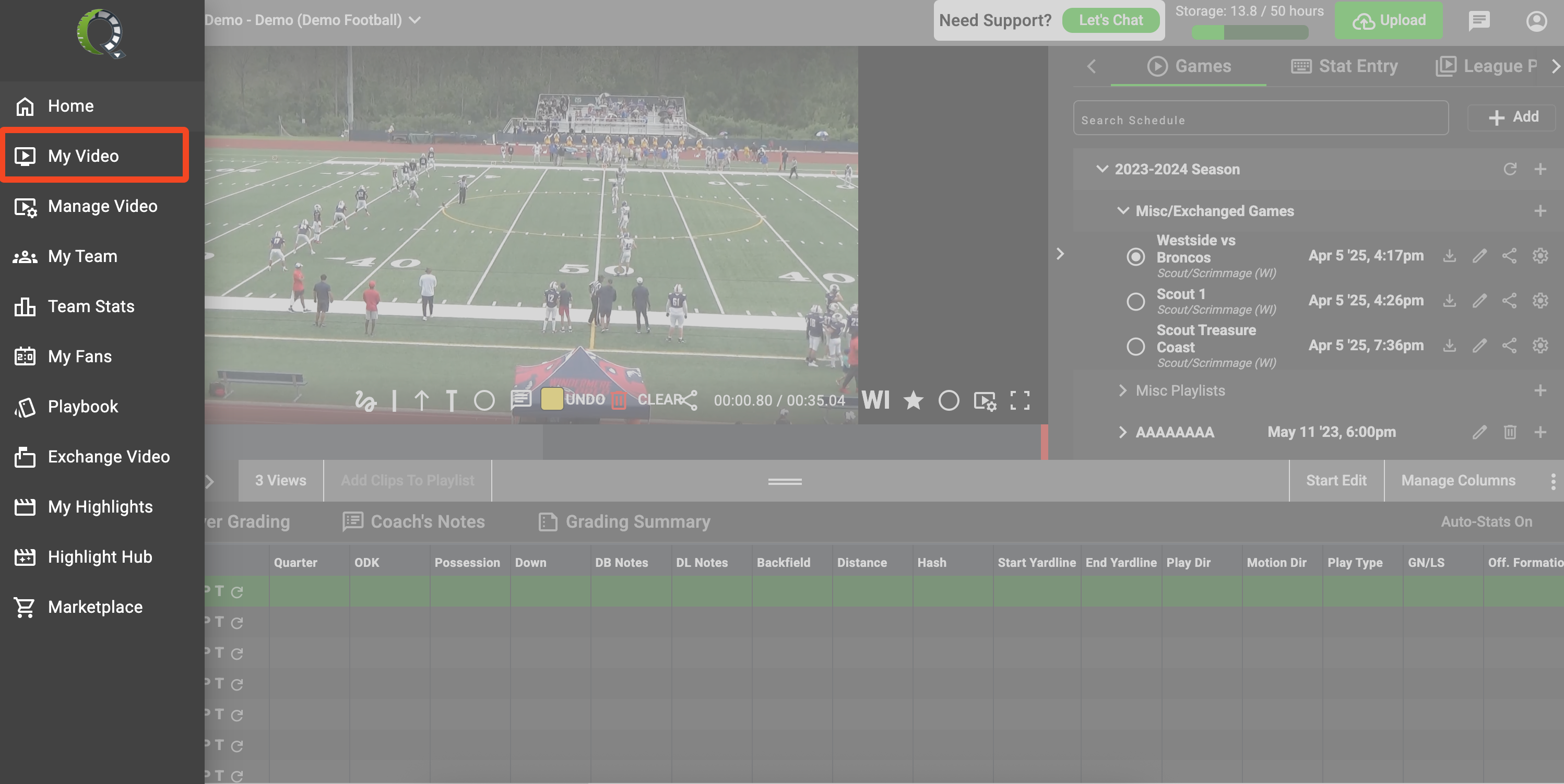
Task: Open the user account icon
Action: point(1536,21)
